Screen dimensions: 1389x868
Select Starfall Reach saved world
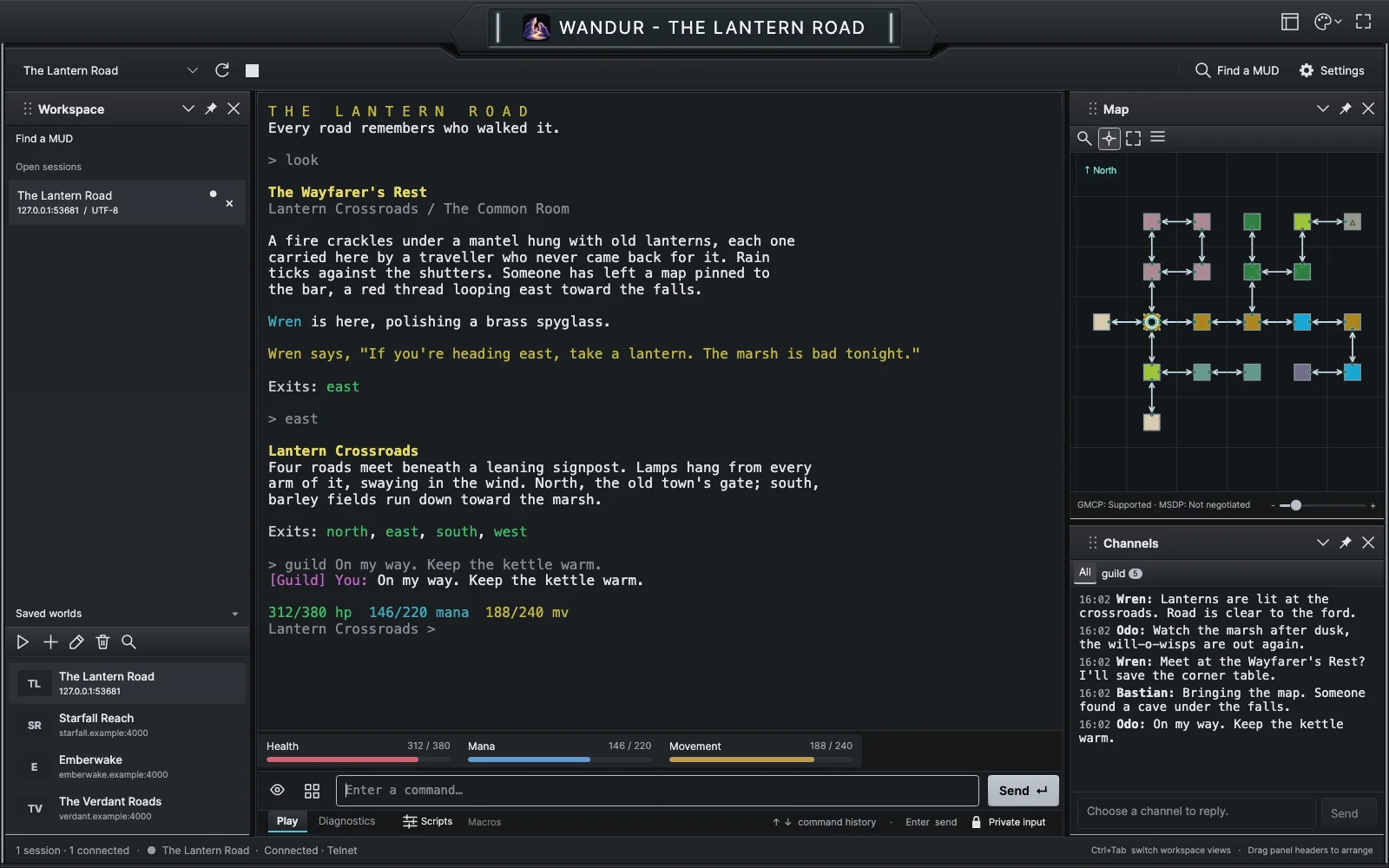coord(127,725)
